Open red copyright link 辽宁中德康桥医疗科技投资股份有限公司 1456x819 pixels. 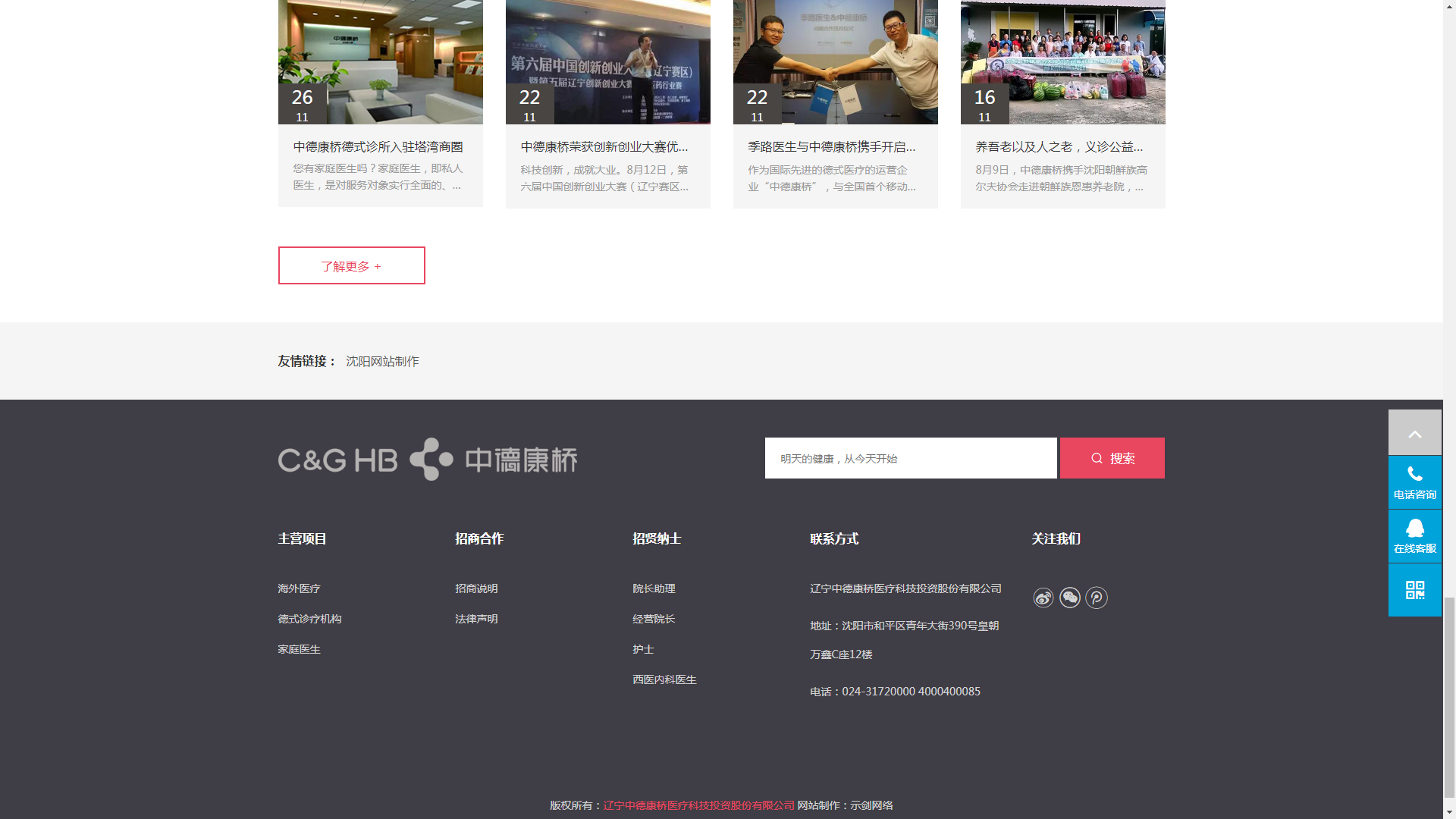click(x=699, y=806)
